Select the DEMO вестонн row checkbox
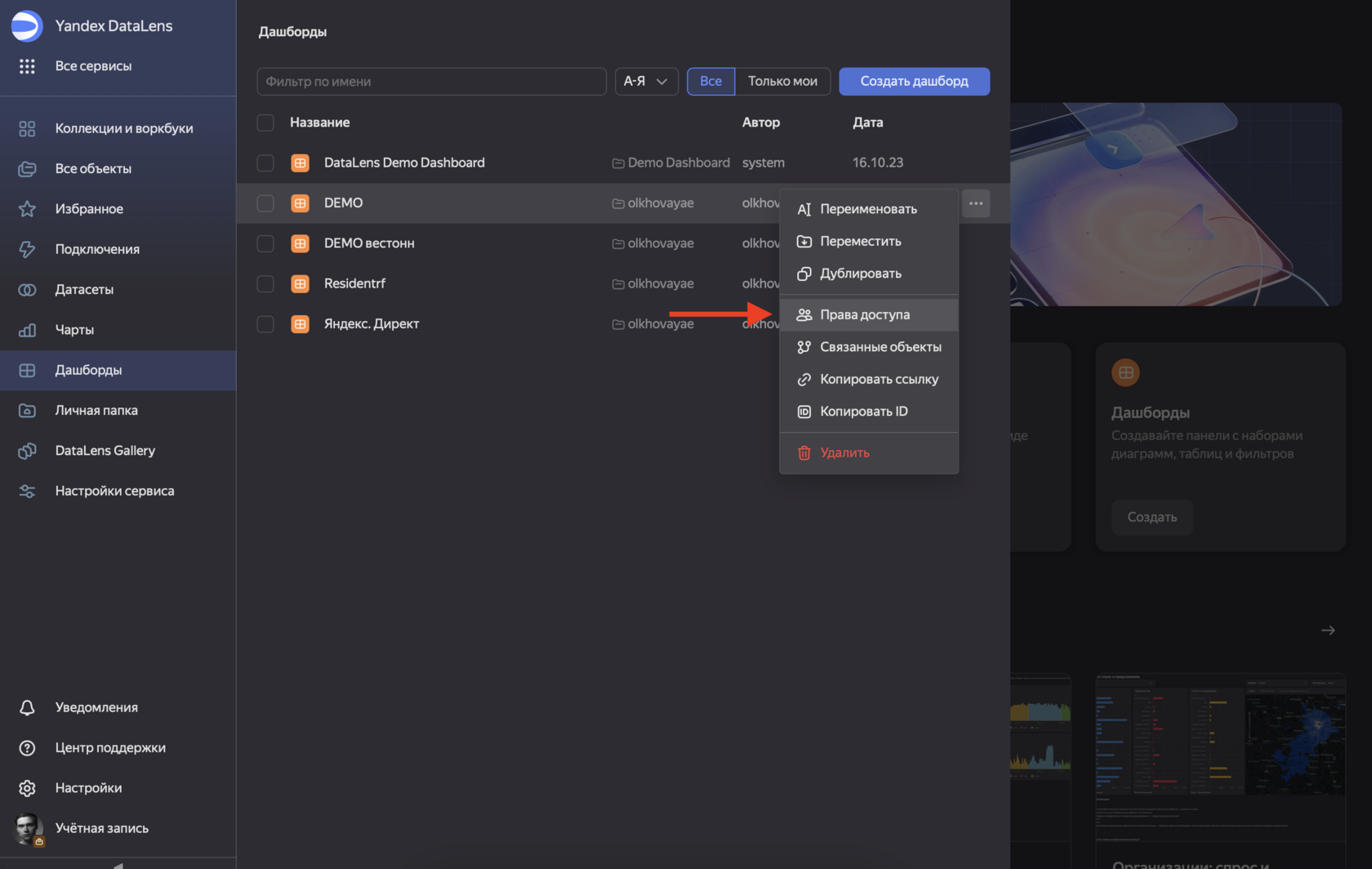This screenshot has width=1372, height=869. pyautogui.click(x=265, y=243)
